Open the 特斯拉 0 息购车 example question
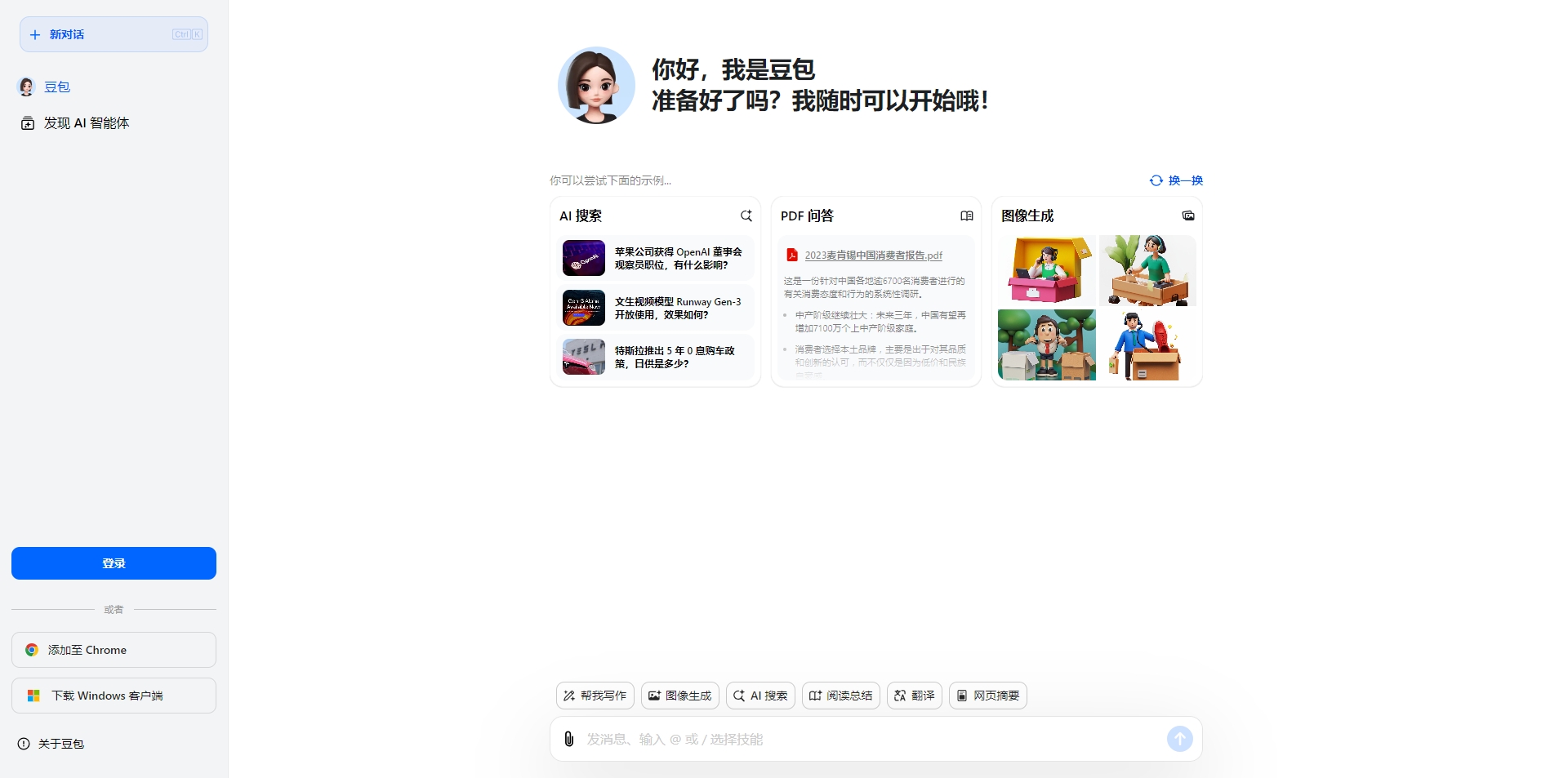The image size is (1568, 778). pos(655,357)
